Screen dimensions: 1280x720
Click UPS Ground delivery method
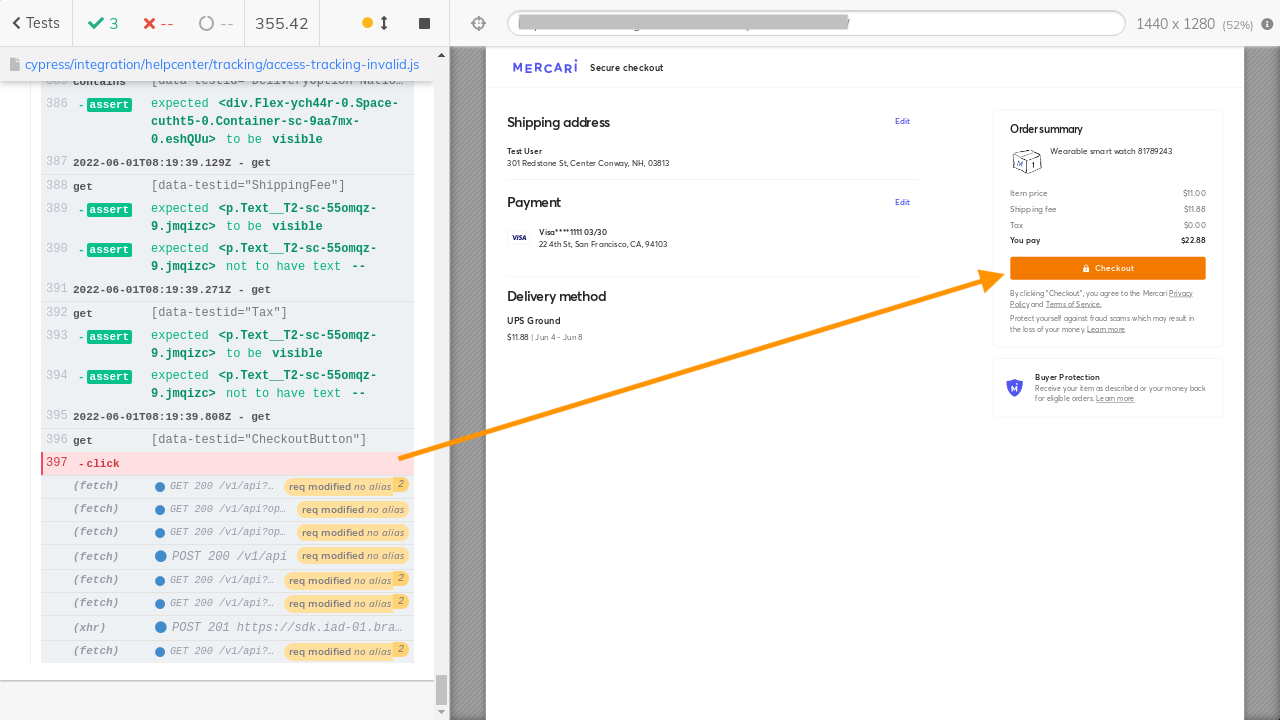tap(533, 321)
